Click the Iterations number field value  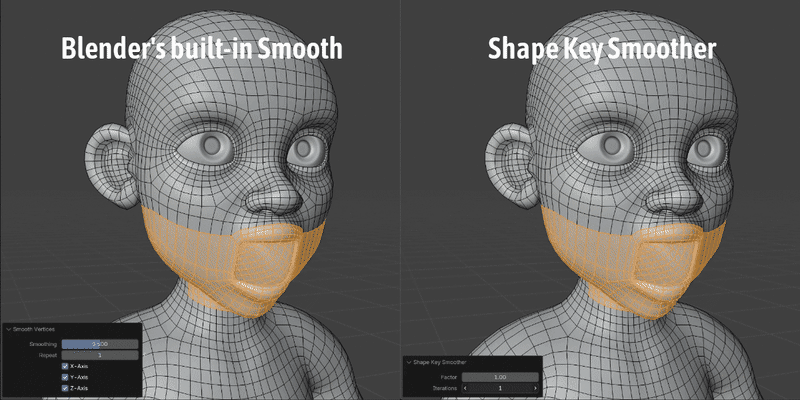coord(500,388)
